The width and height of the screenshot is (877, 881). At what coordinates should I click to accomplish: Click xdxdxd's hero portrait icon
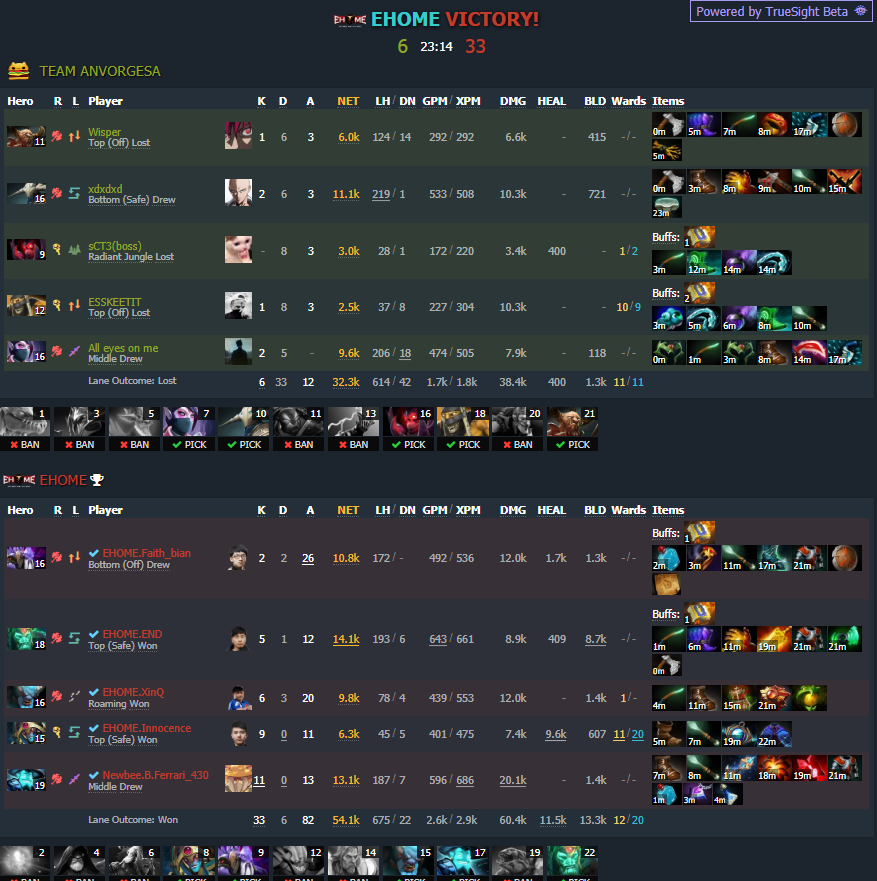click(x=26, y=193)
